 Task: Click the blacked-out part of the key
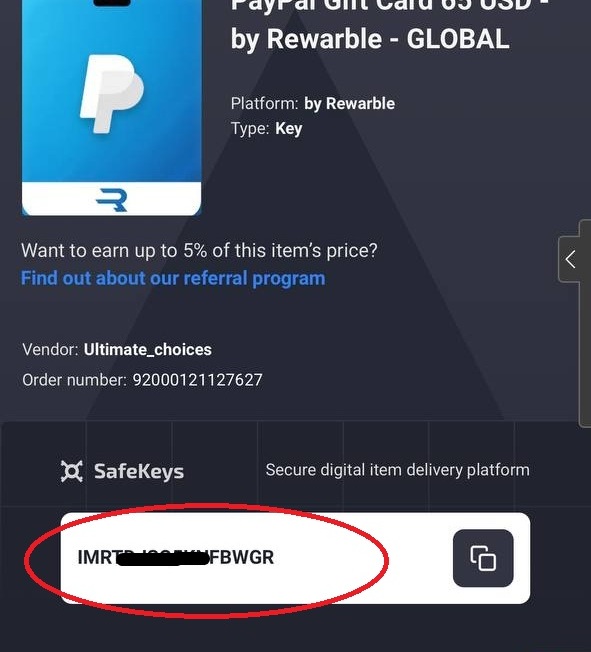point(163,559)
